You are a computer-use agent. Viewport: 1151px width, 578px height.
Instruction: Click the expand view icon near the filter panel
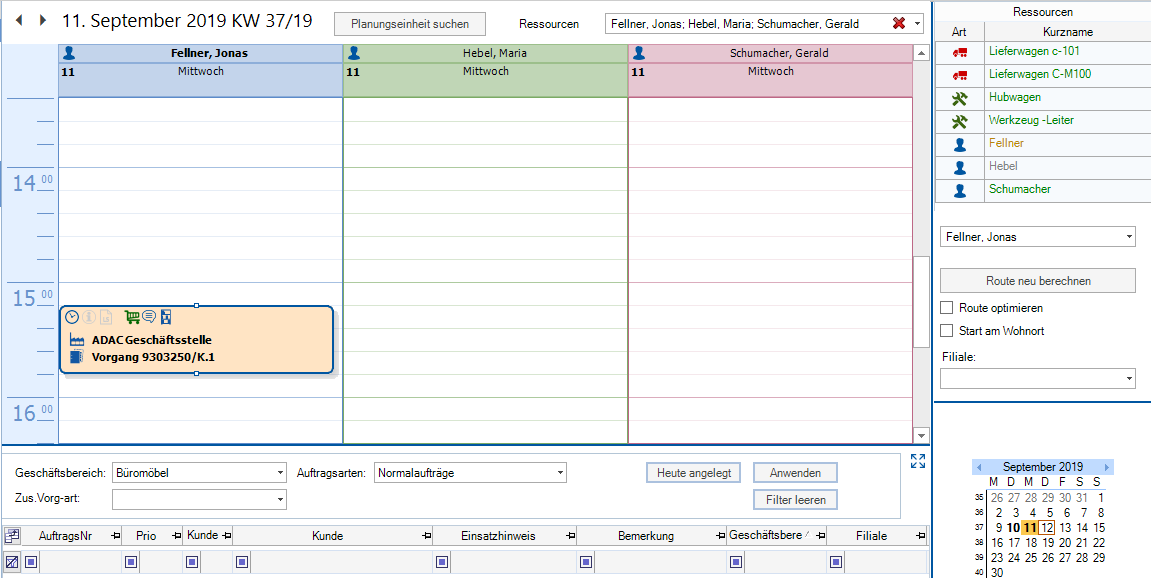point(918,462)
